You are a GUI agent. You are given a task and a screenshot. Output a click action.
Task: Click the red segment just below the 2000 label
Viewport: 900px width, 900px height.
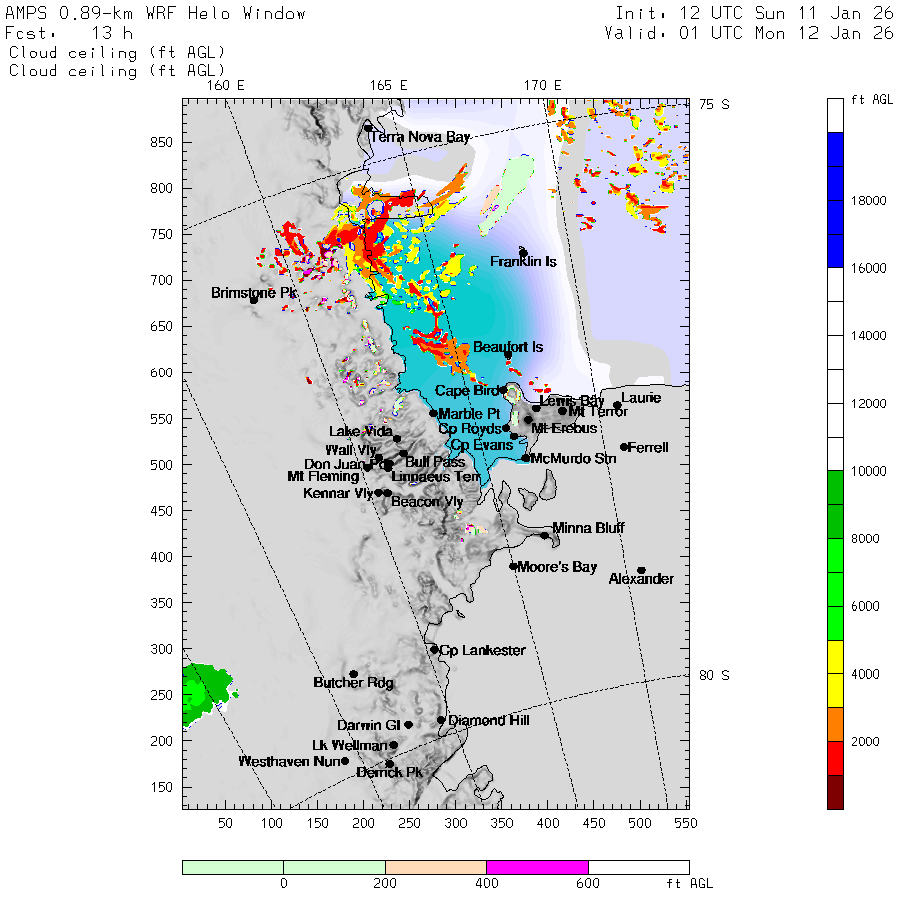(835, 758)
